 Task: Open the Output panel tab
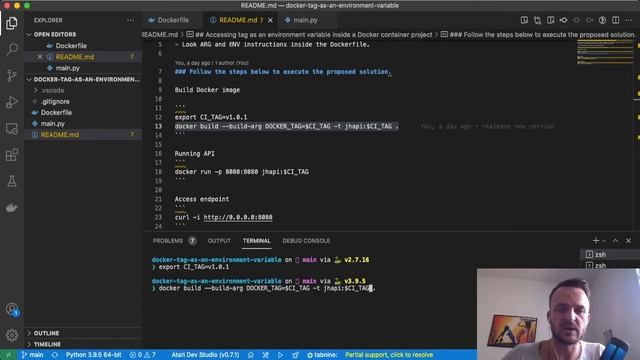(x=219, y=241)
